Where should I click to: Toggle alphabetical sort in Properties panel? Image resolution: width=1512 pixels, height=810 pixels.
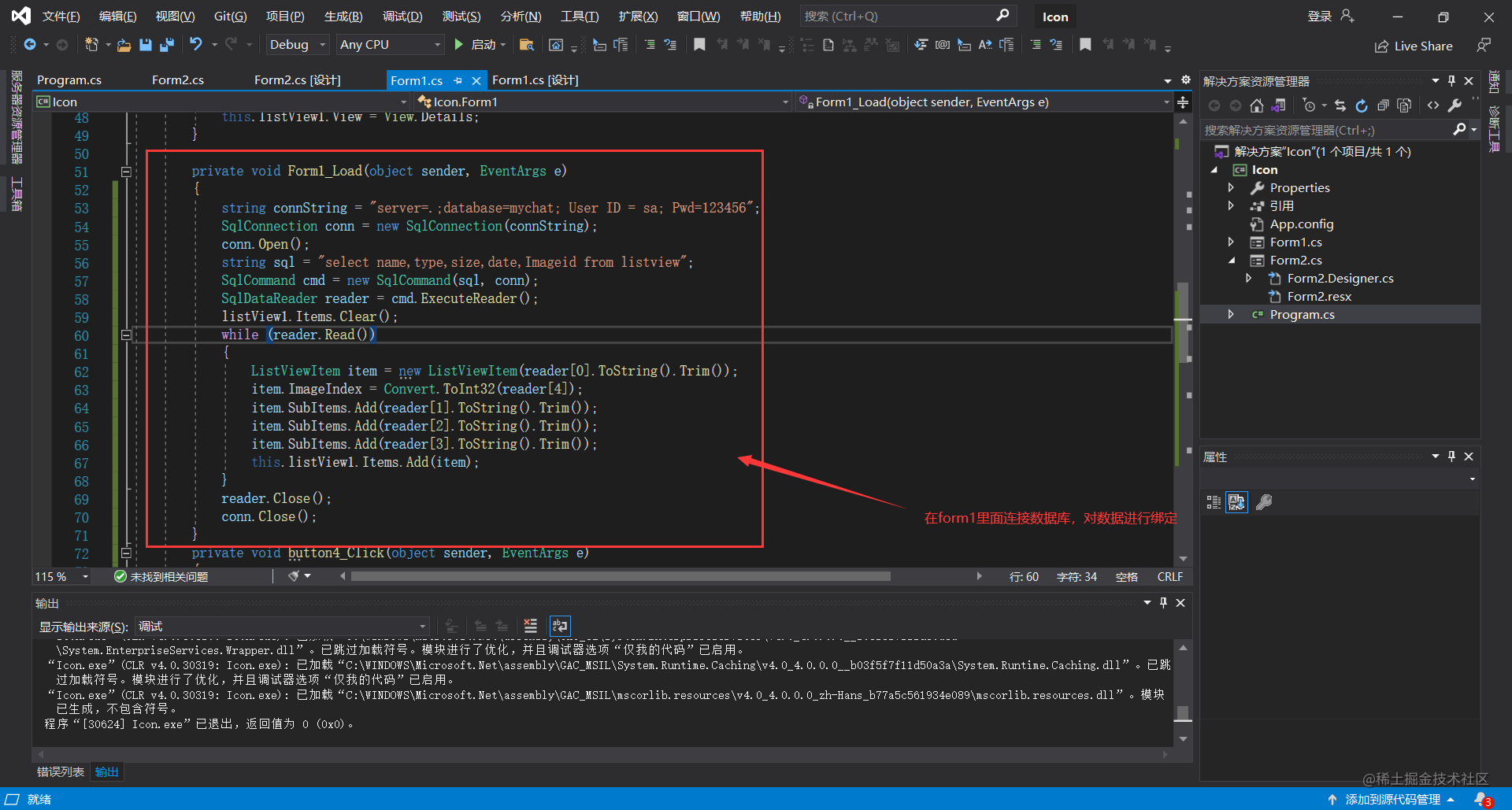tap(1237, 502)
